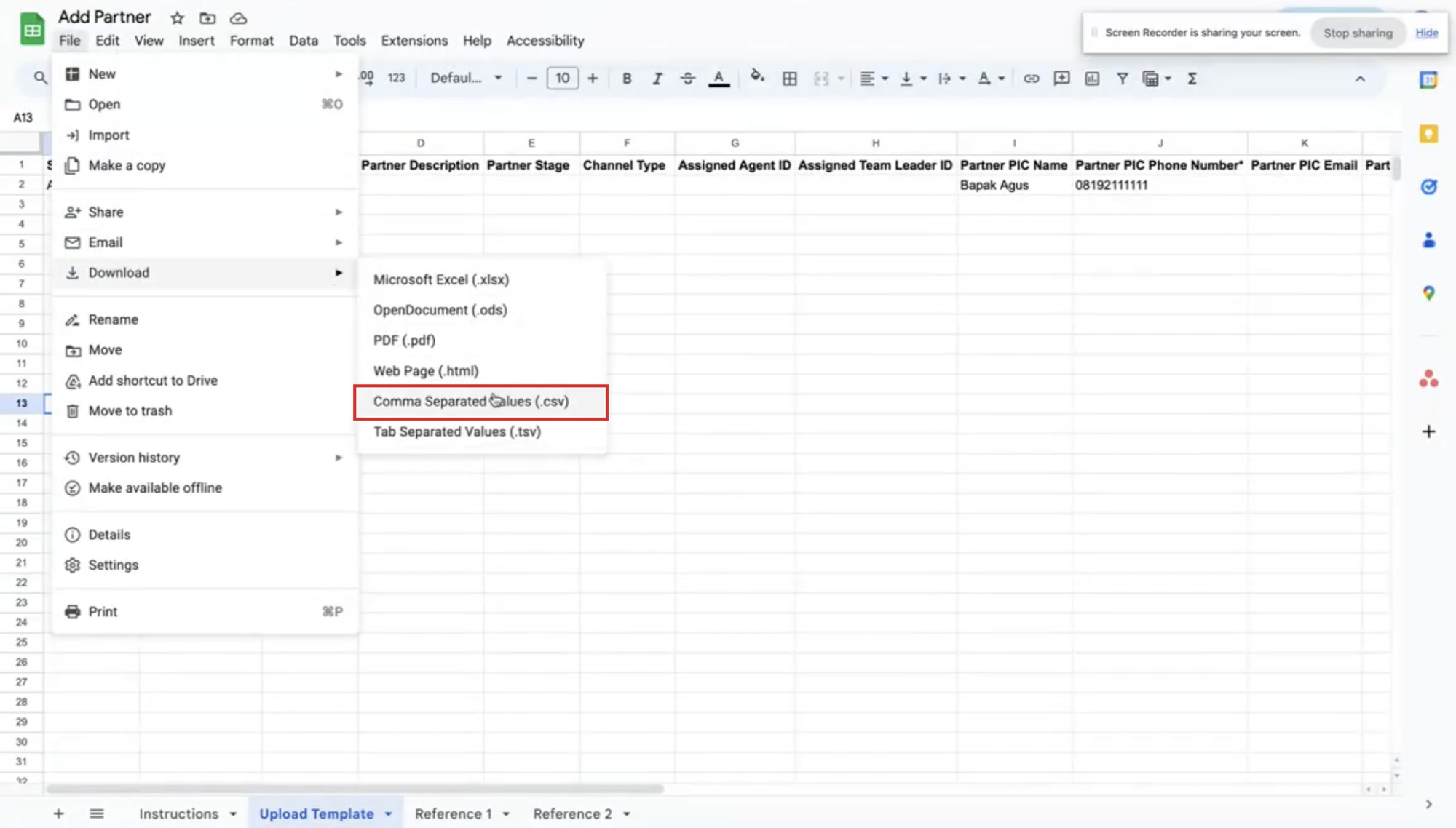Image resolution: width=1456 pixels, height=828 pixels.
Task: Open Calendar in the side panel
Action: pyautogui.click(x=1428, y=80)
